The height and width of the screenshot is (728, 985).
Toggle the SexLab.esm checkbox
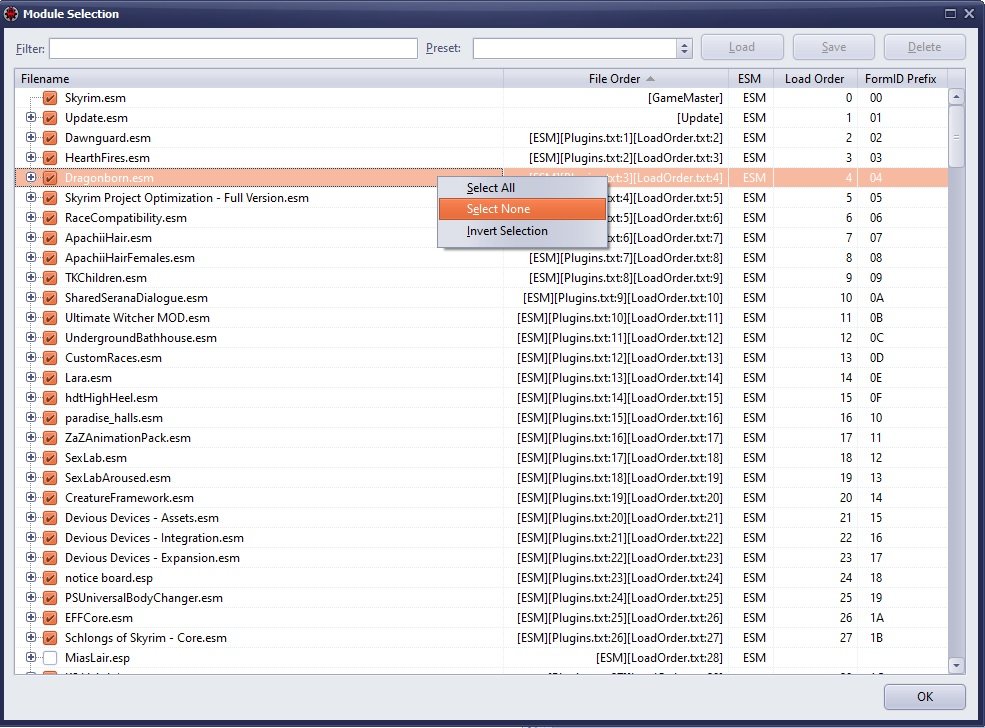click(x=50, y=458)
